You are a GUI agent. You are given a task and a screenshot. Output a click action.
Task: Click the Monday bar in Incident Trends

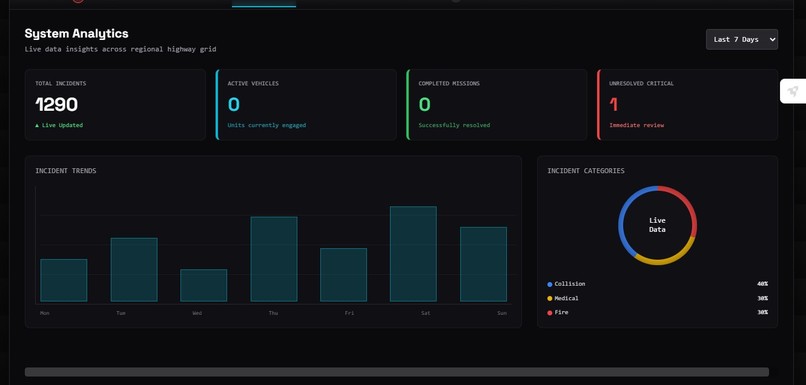tap(64, 280)
